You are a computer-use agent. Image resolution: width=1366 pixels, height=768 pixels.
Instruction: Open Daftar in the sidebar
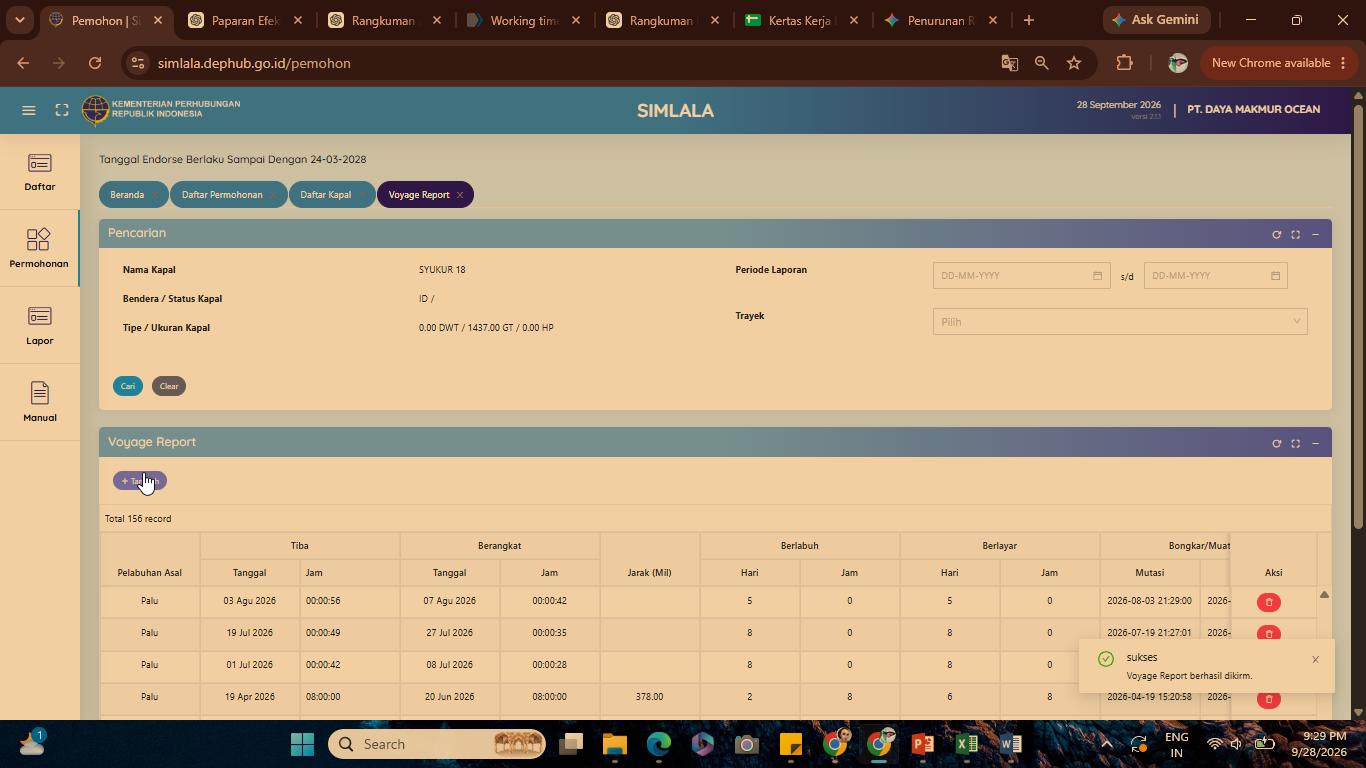[x=40, y=173]
